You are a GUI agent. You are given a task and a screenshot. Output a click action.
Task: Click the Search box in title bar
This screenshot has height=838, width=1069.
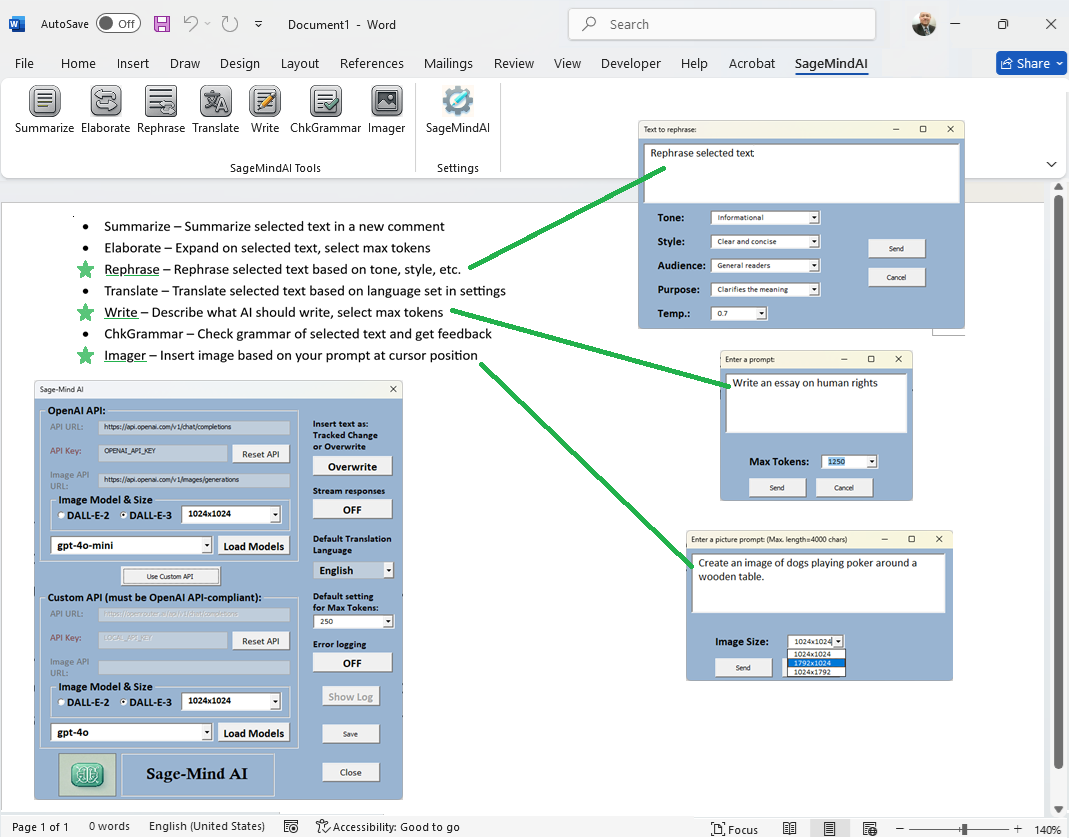[721, 24]
